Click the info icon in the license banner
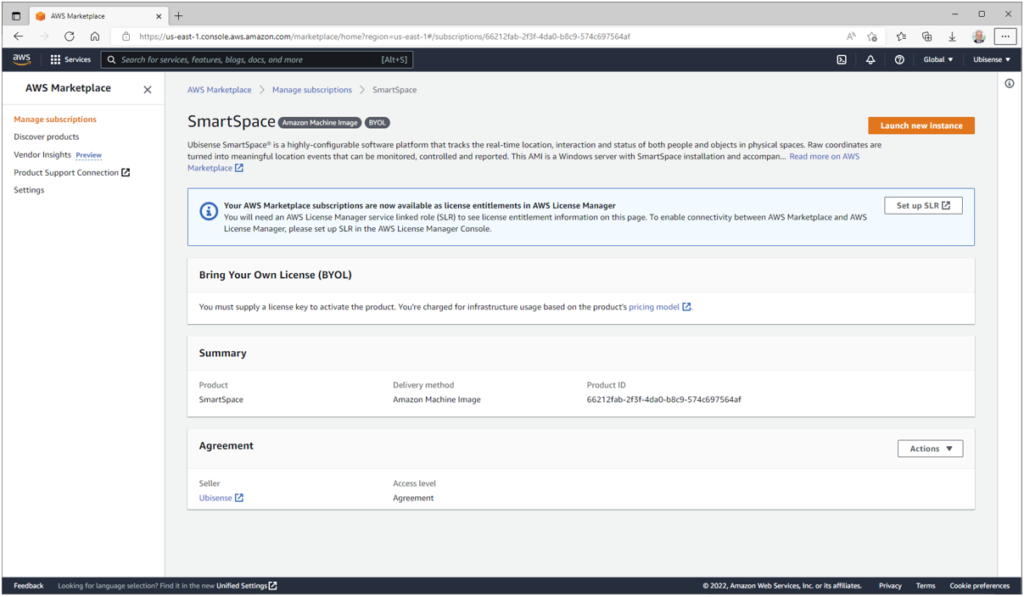The width and height of the screenshot is (1024, 597). coord(208,211)
